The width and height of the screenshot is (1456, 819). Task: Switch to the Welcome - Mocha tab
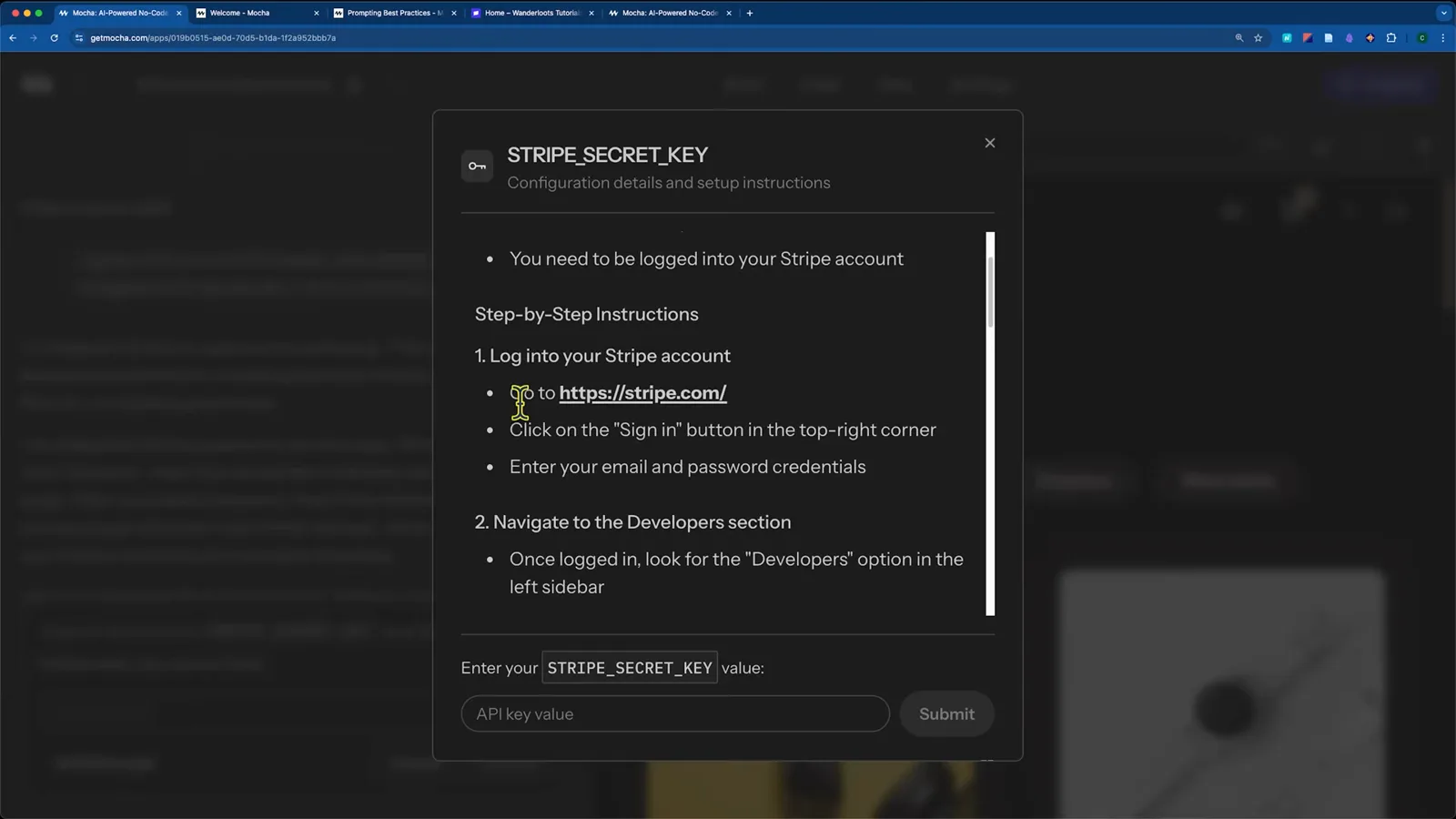tap(258, 13)
